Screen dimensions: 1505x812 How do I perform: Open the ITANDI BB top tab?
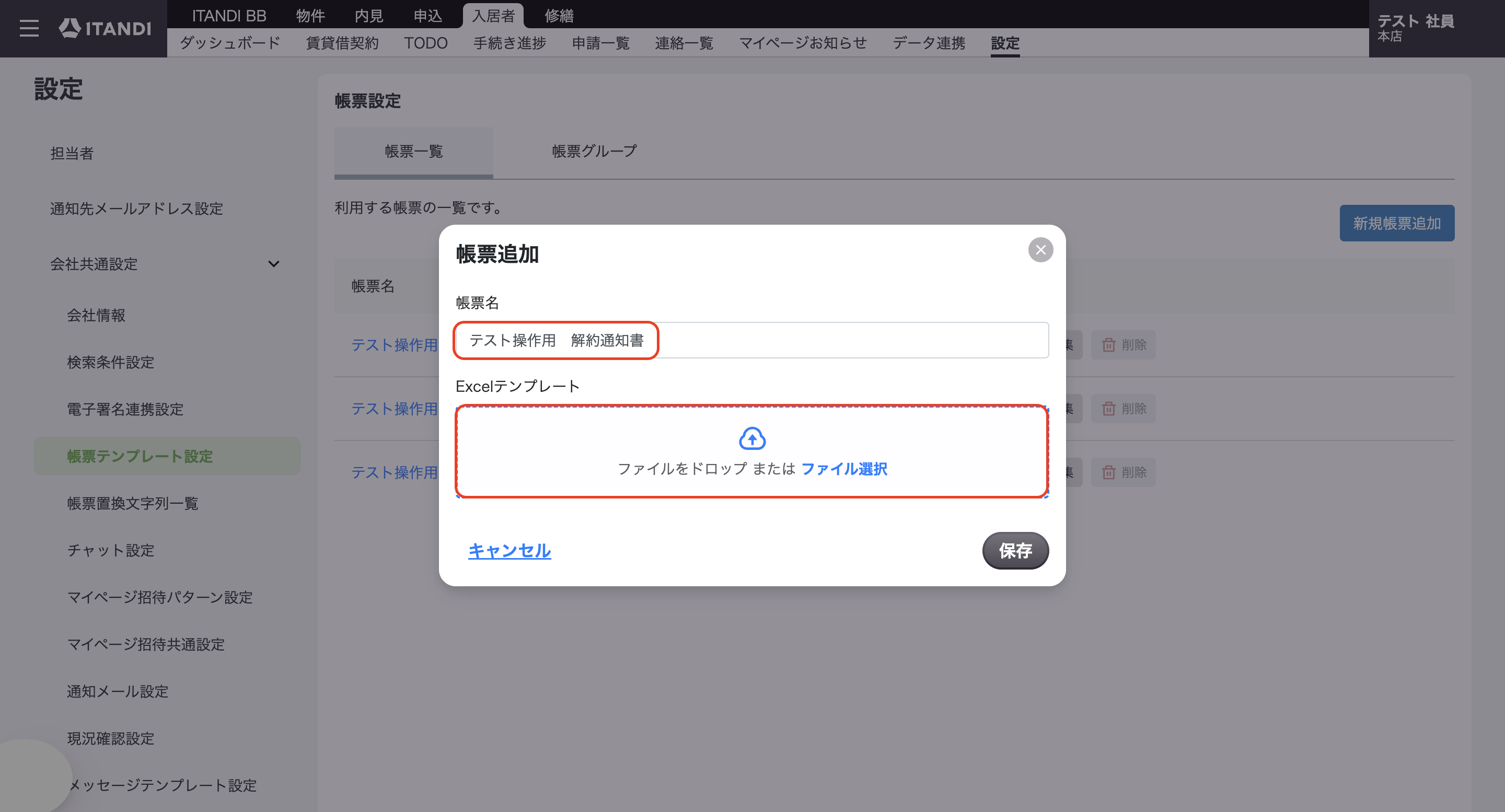(229, 15)
